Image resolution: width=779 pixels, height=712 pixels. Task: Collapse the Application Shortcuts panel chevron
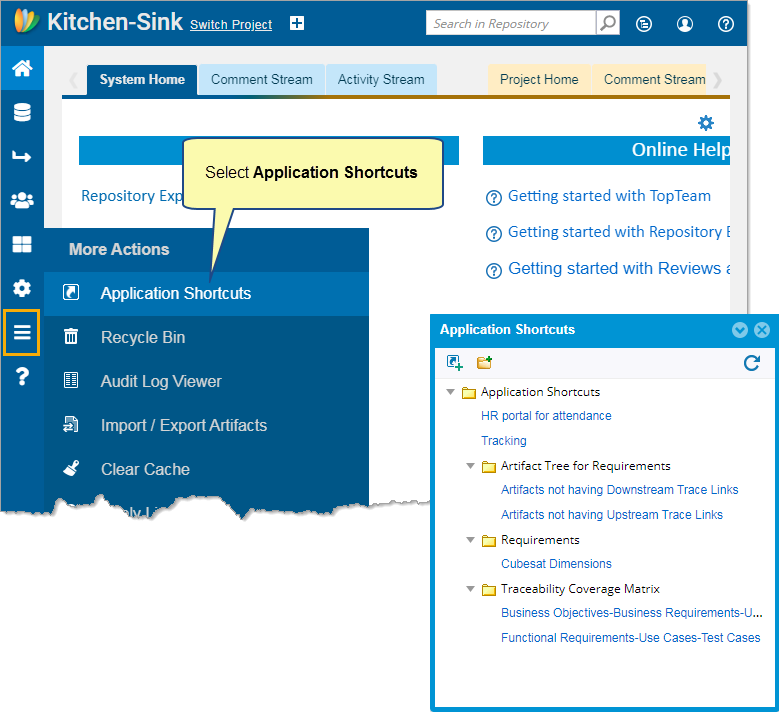[x=740, y=330]
